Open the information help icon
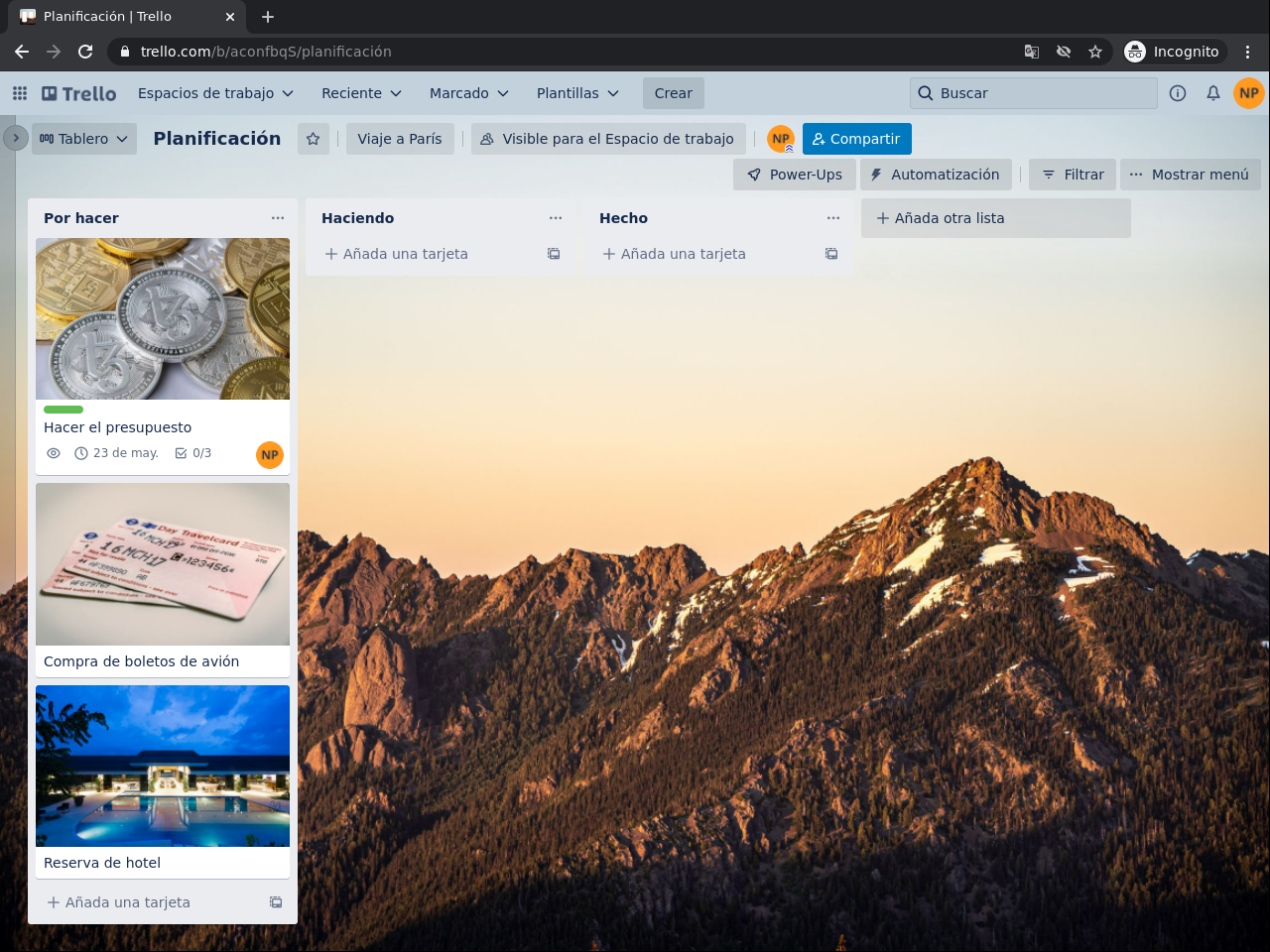 point(1178,93)
